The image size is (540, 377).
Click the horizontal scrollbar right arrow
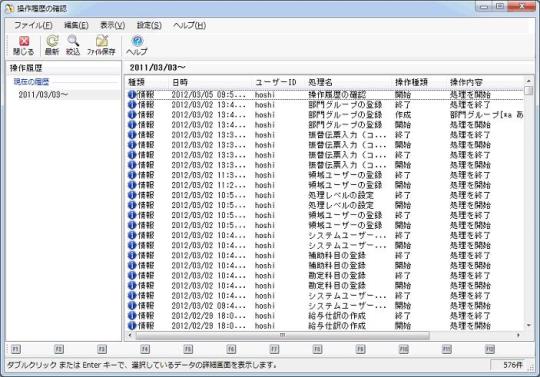point(518,335)
